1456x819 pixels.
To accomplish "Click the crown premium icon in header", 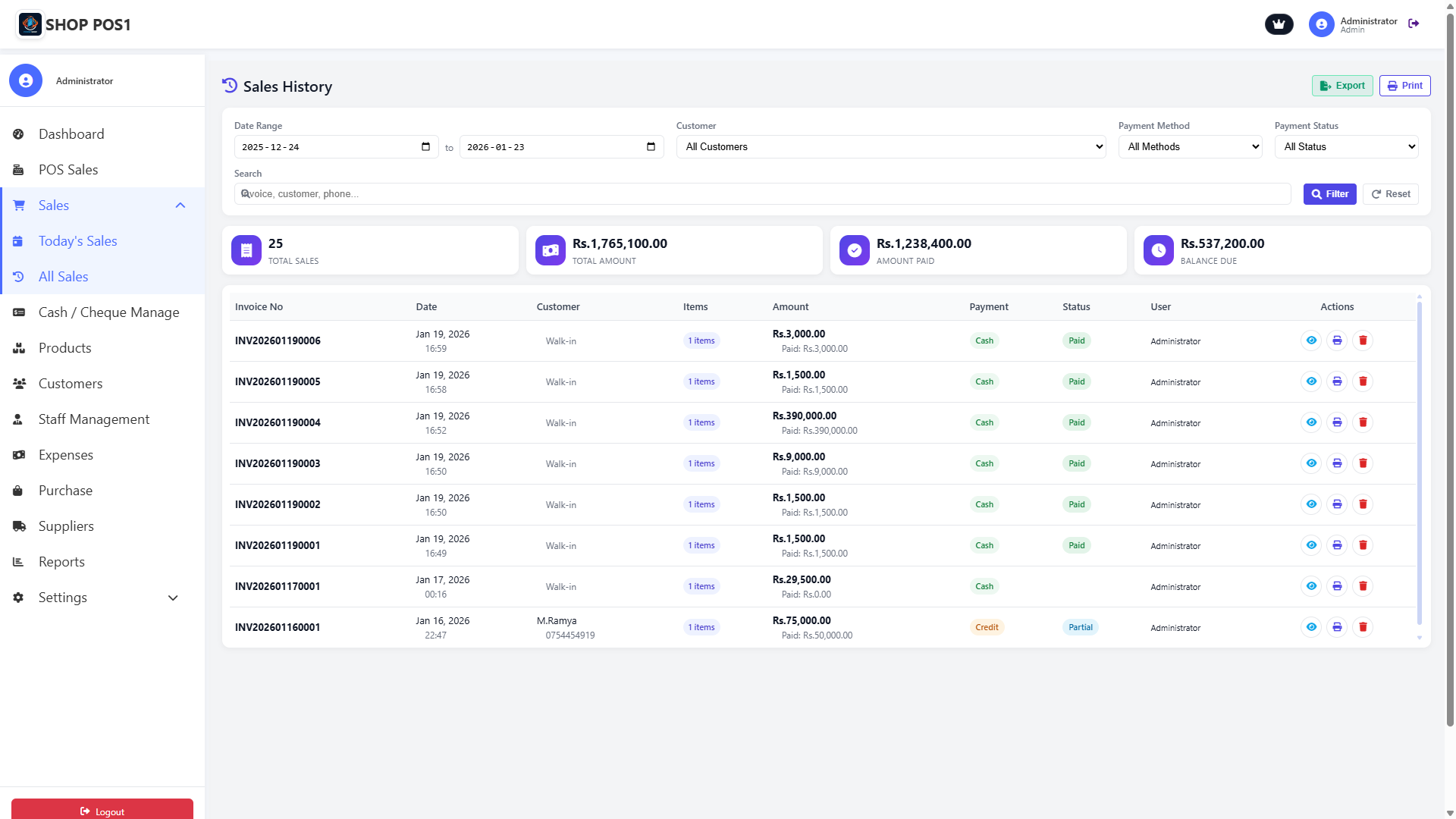I will [1279, 24].
